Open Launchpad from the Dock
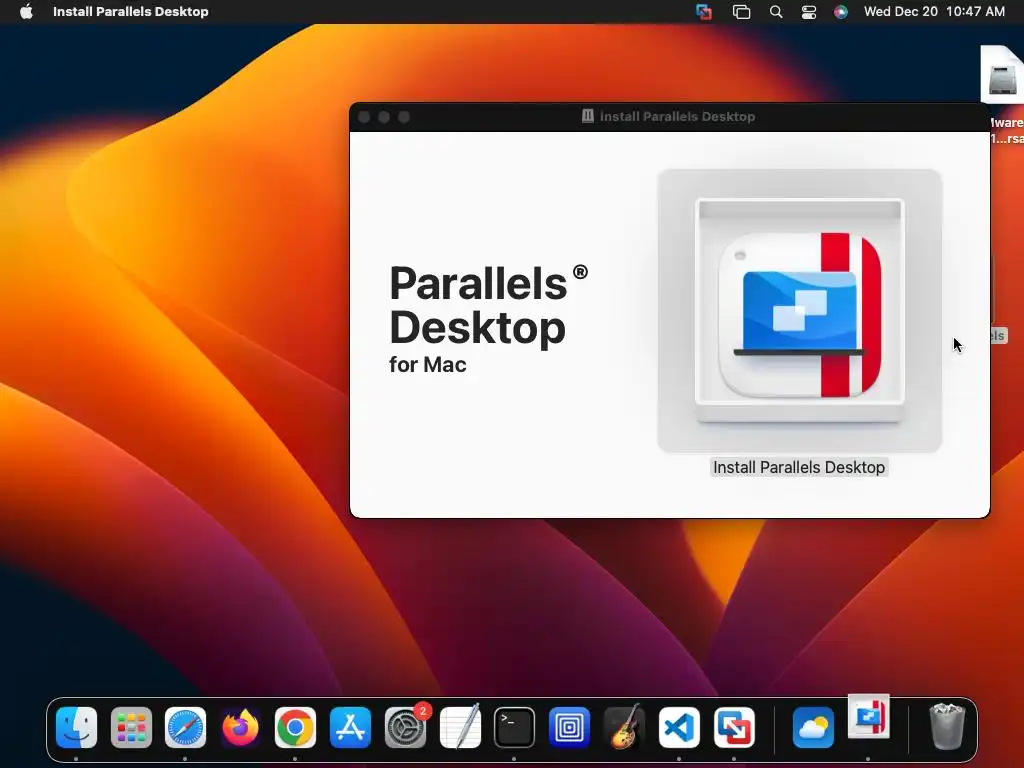1024x768 pixels. pos(131,727)
